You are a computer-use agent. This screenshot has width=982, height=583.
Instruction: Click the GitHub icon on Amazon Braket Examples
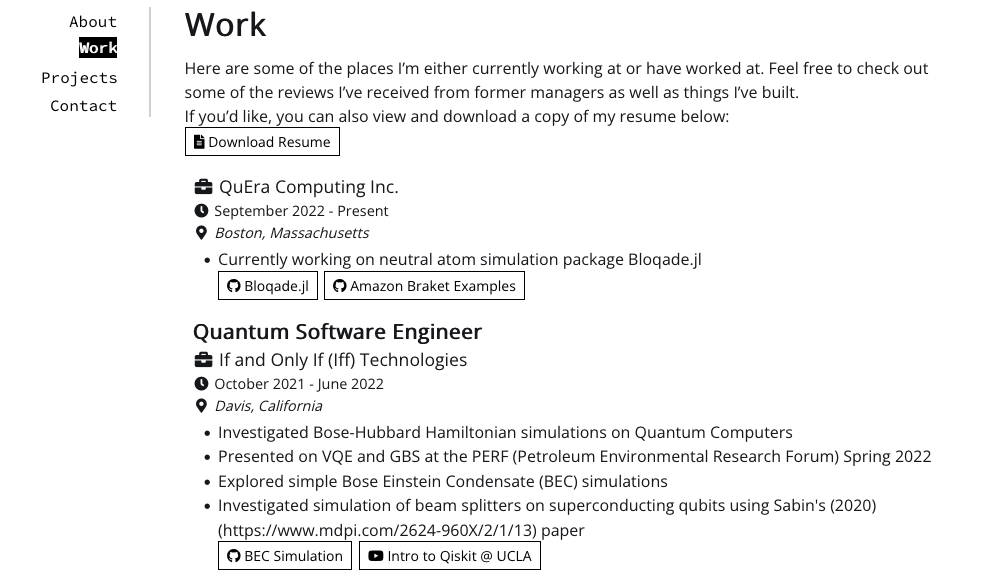pos(339,286)
